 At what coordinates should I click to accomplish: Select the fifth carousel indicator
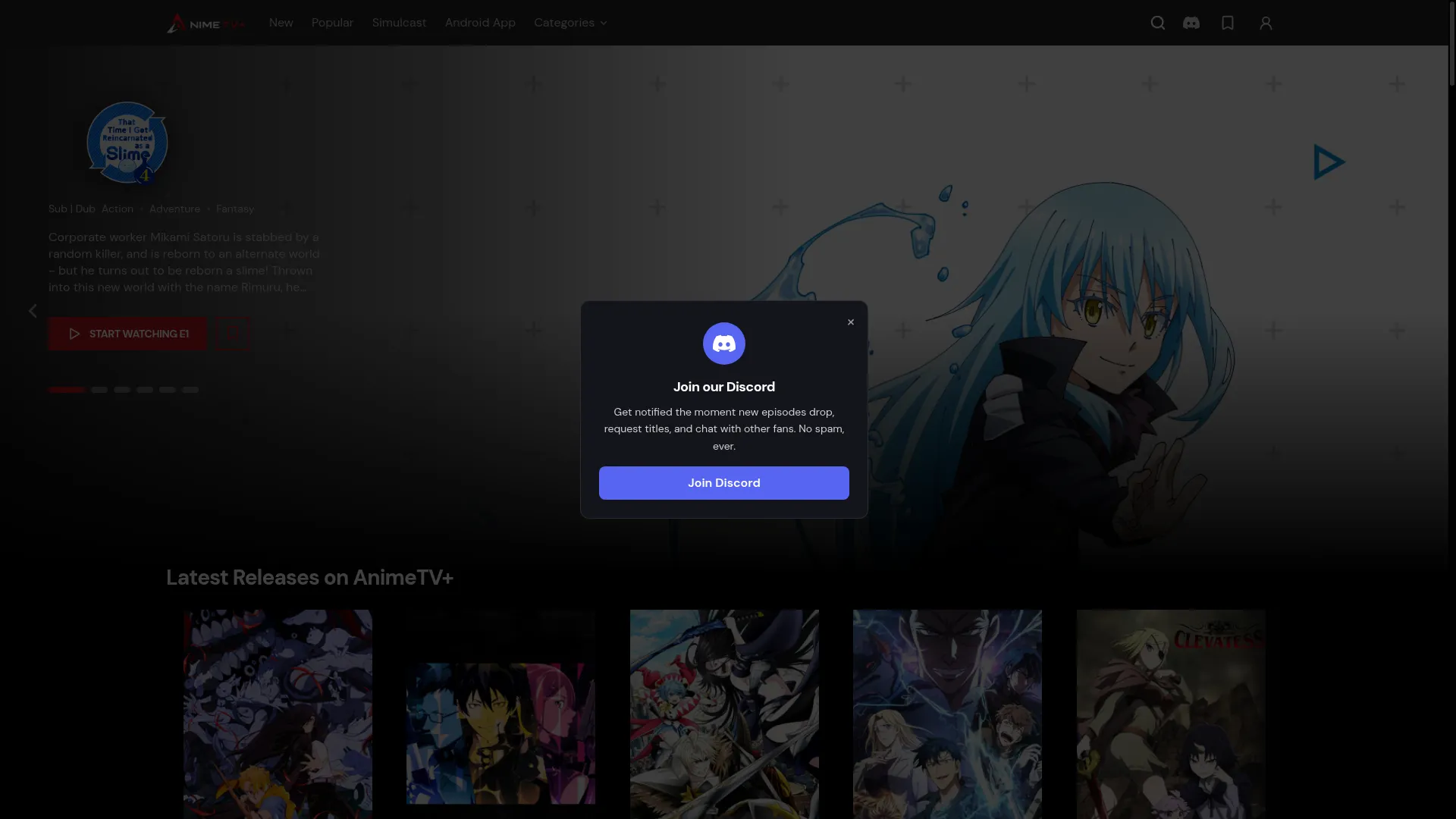point(168,390)
